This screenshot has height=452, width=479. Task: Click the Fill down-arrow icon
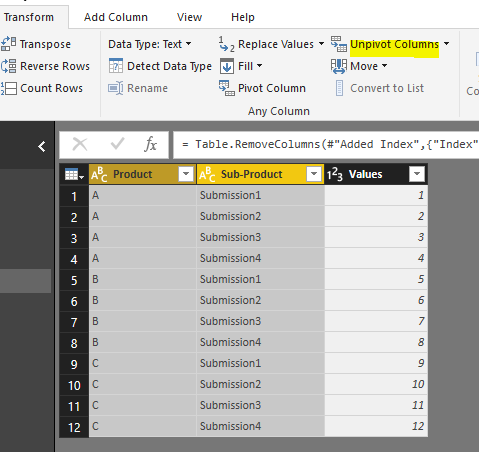point(227,66)
